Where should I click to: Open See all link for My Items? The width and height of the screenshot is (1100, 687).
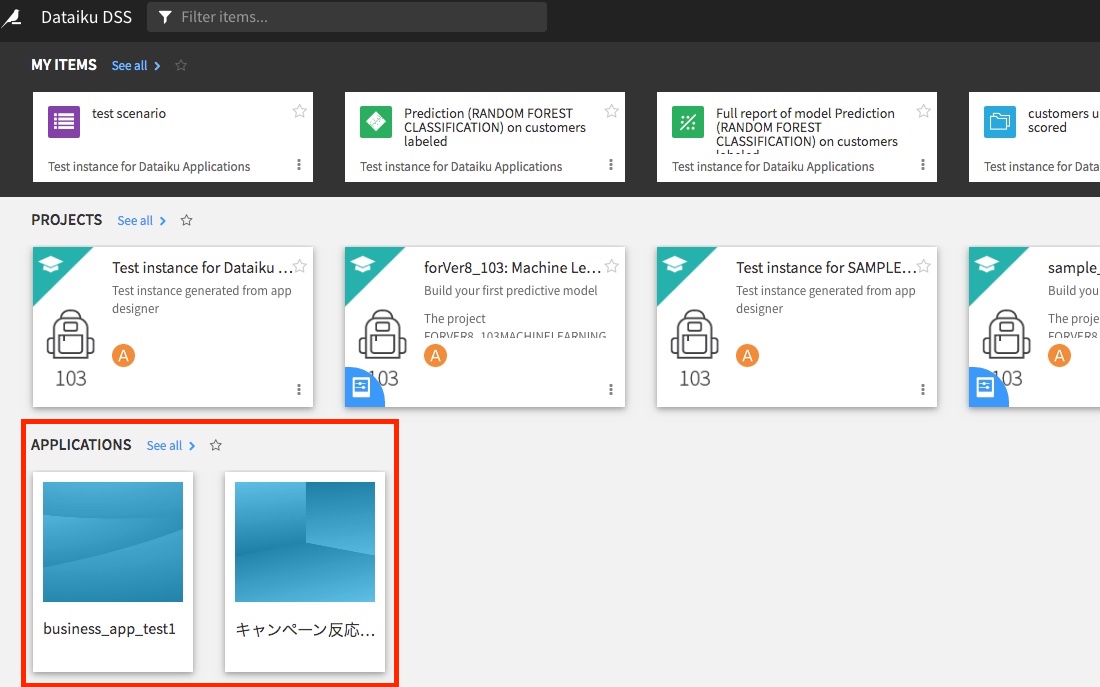[x=136, y=65]
